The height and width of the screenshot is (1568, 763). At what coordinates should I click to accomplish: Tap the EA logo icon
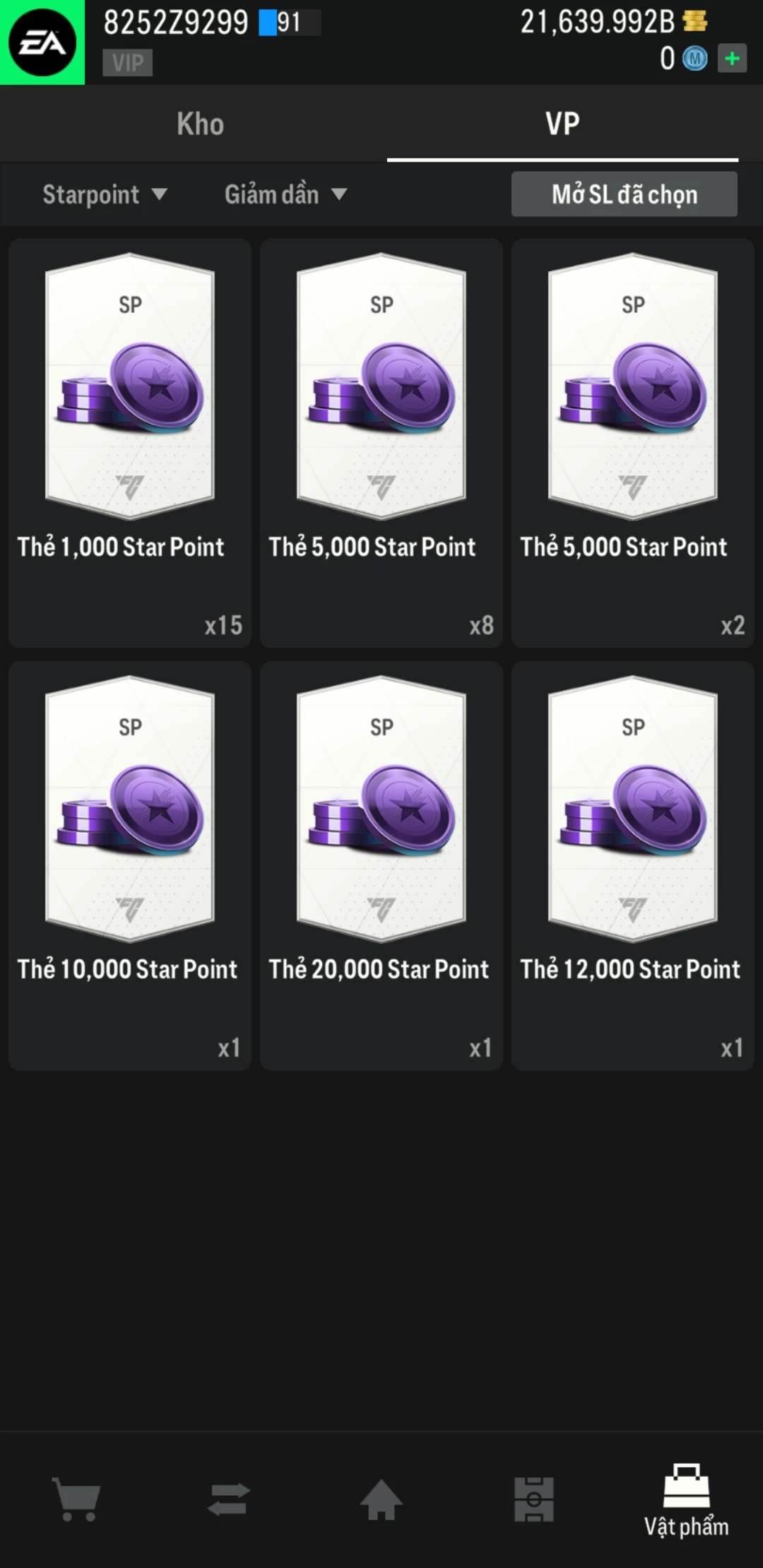click(42, 42)
